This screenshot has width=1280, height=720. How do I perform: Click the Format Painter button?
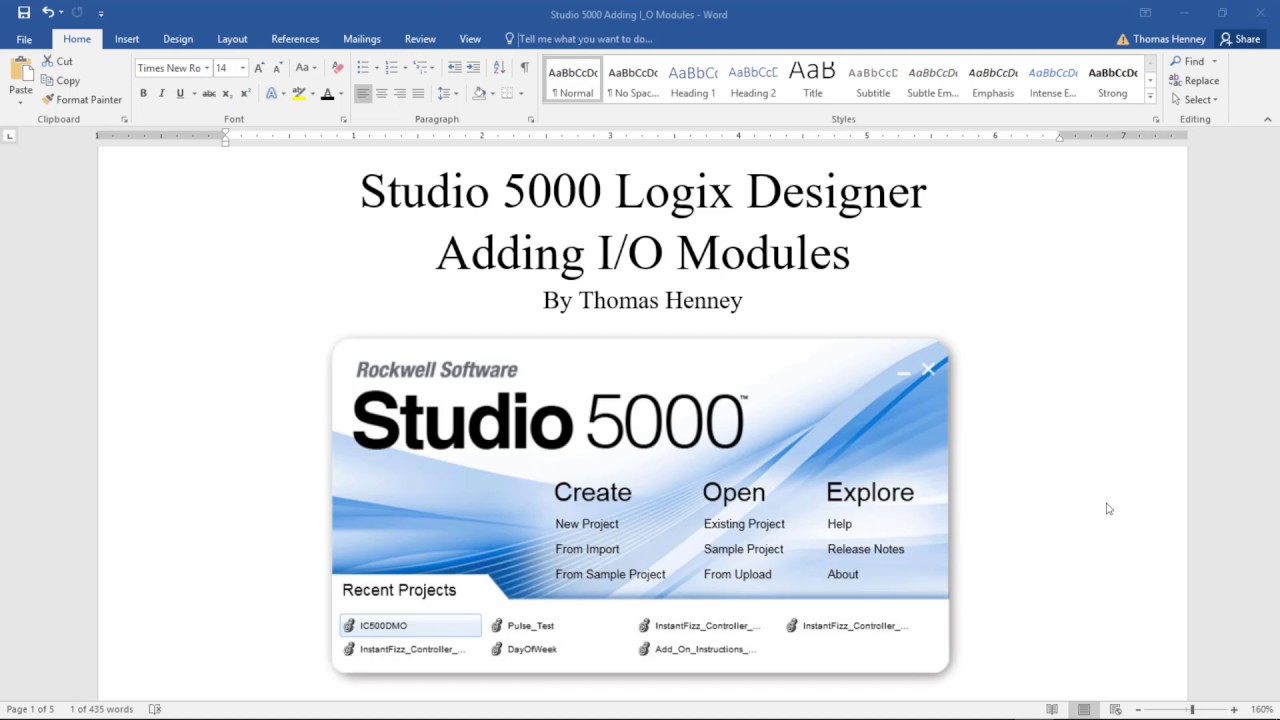81,100
